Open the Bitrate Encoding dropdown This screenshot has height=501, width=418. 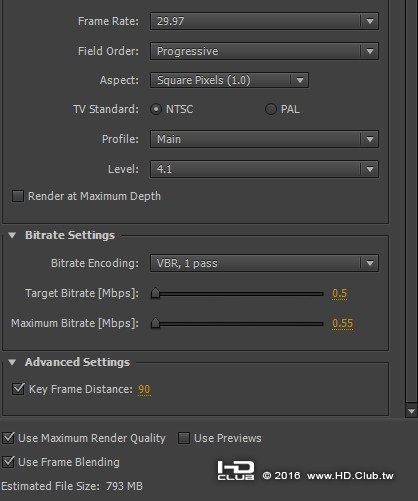[x=264, y=263]
